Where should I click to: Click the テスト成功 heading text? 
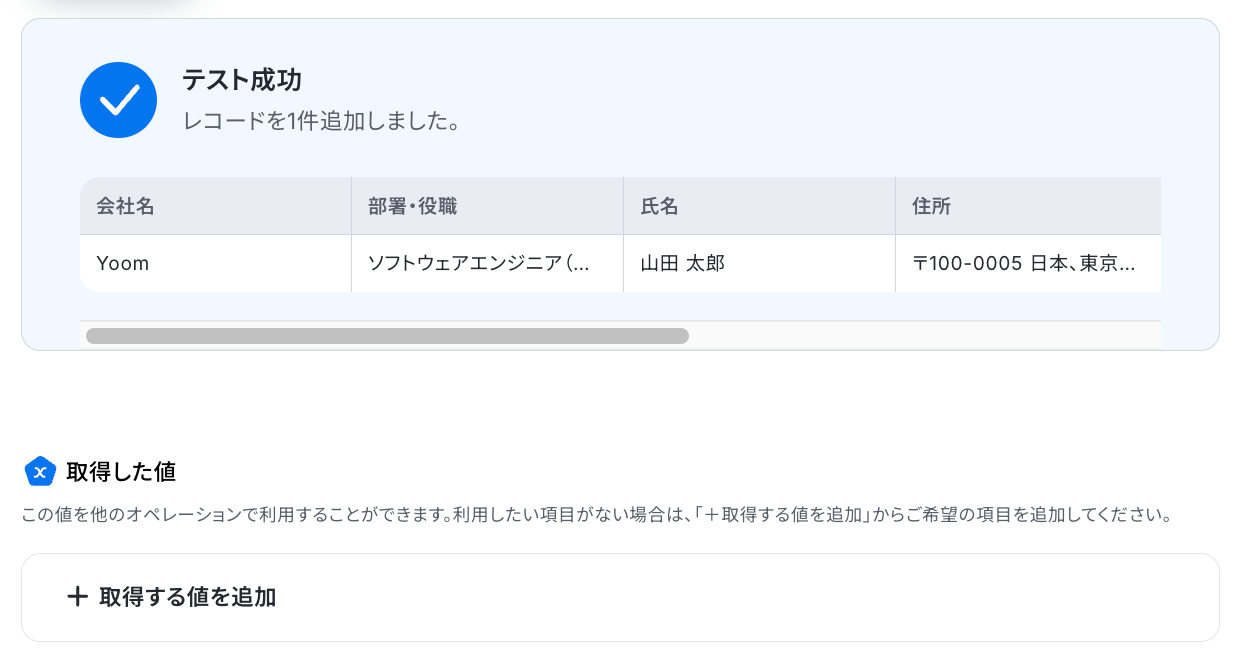(242, 80)
